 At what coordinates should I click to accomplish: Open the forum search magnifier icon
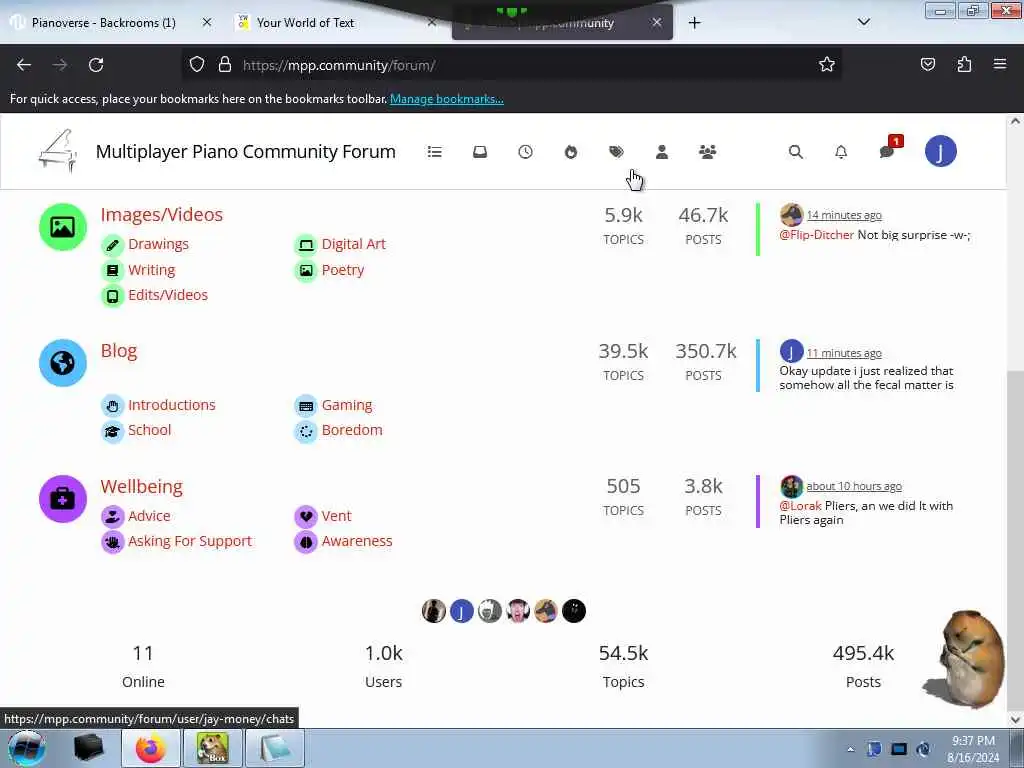[795, 152]
